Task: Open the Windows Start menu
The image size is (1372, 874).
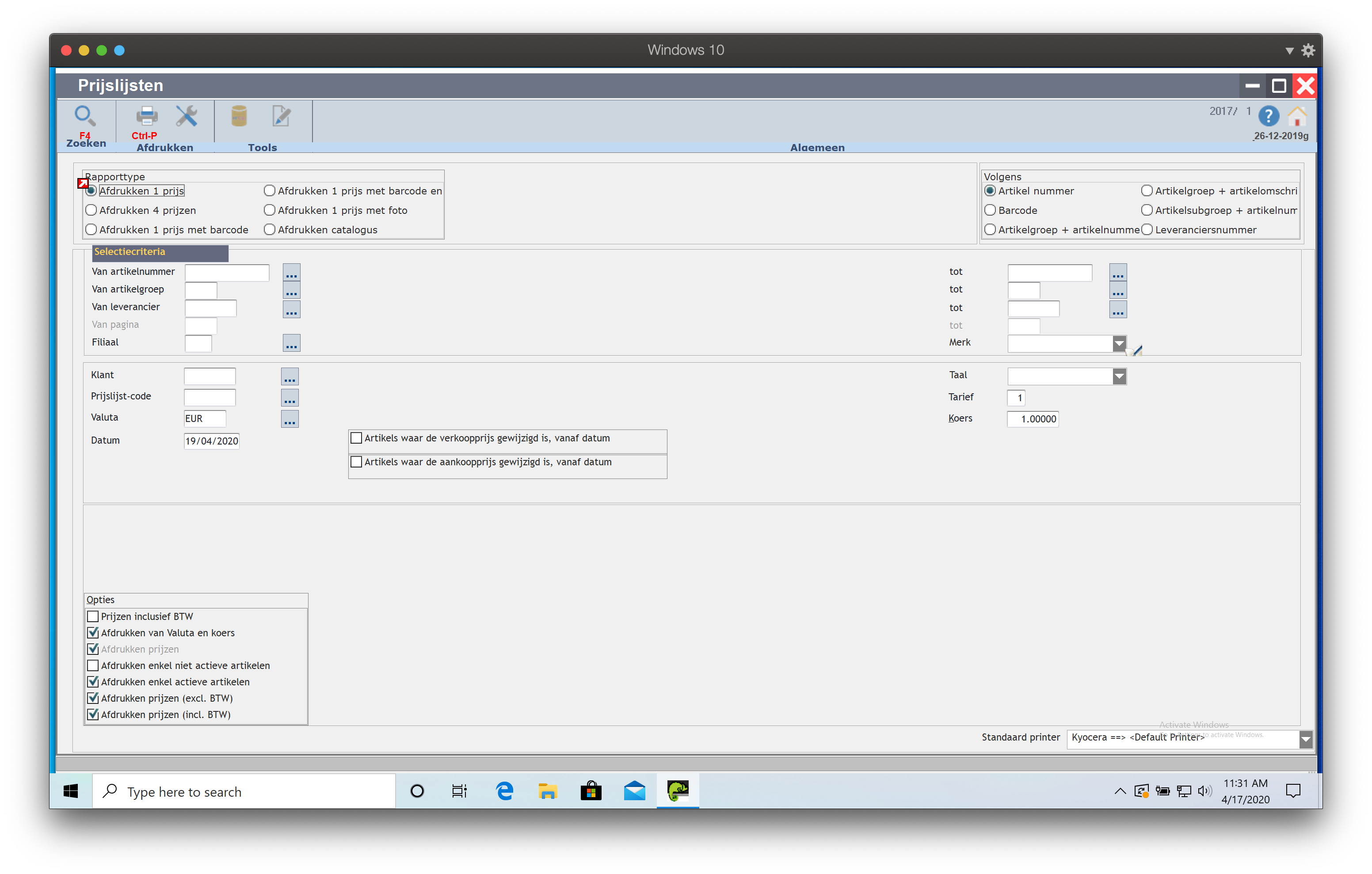Action: 71,791
